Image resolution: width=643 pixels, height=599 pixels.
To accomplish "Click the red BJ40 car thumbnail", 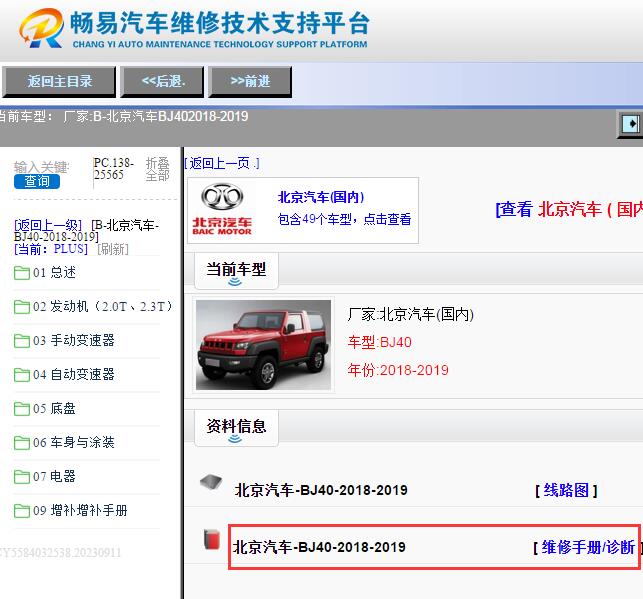I will pos(263,345).
